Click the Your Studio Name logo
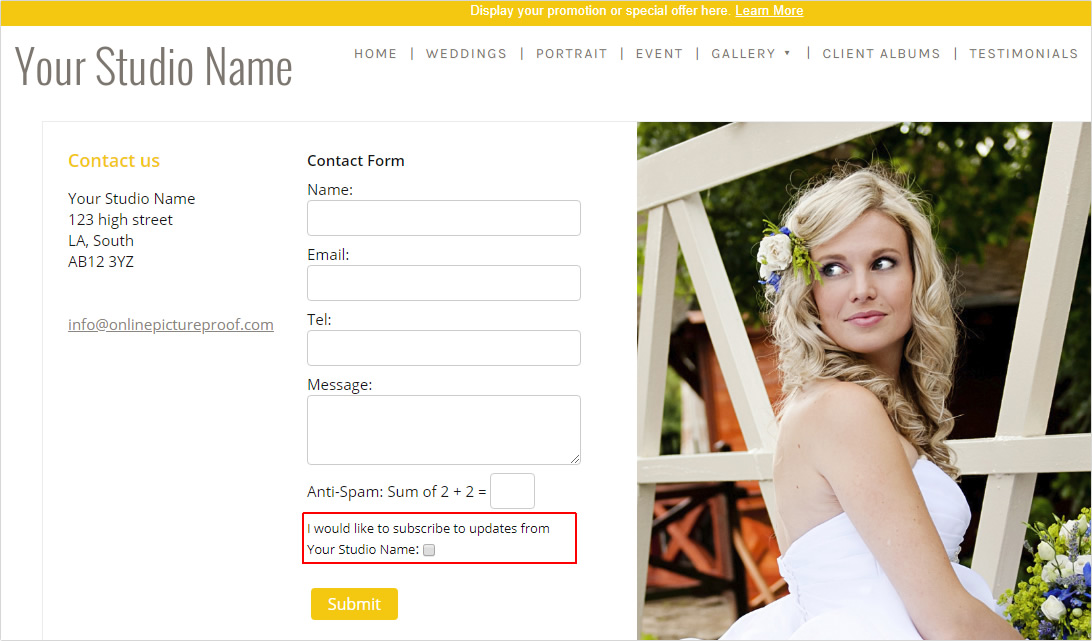 [x=153, y=67]
